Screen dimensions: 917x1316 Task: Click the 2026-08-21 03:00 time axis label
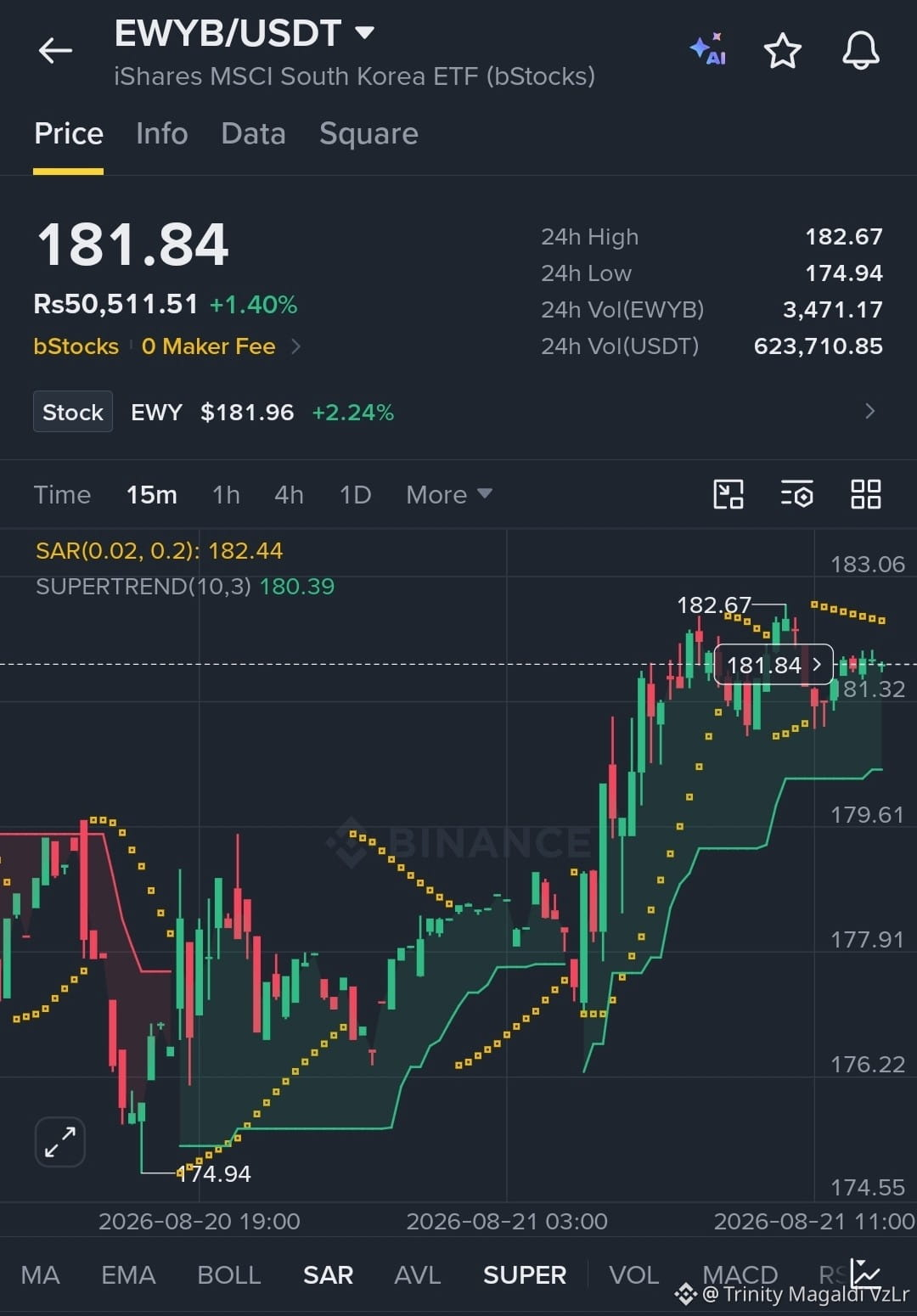coord(507,1221)
